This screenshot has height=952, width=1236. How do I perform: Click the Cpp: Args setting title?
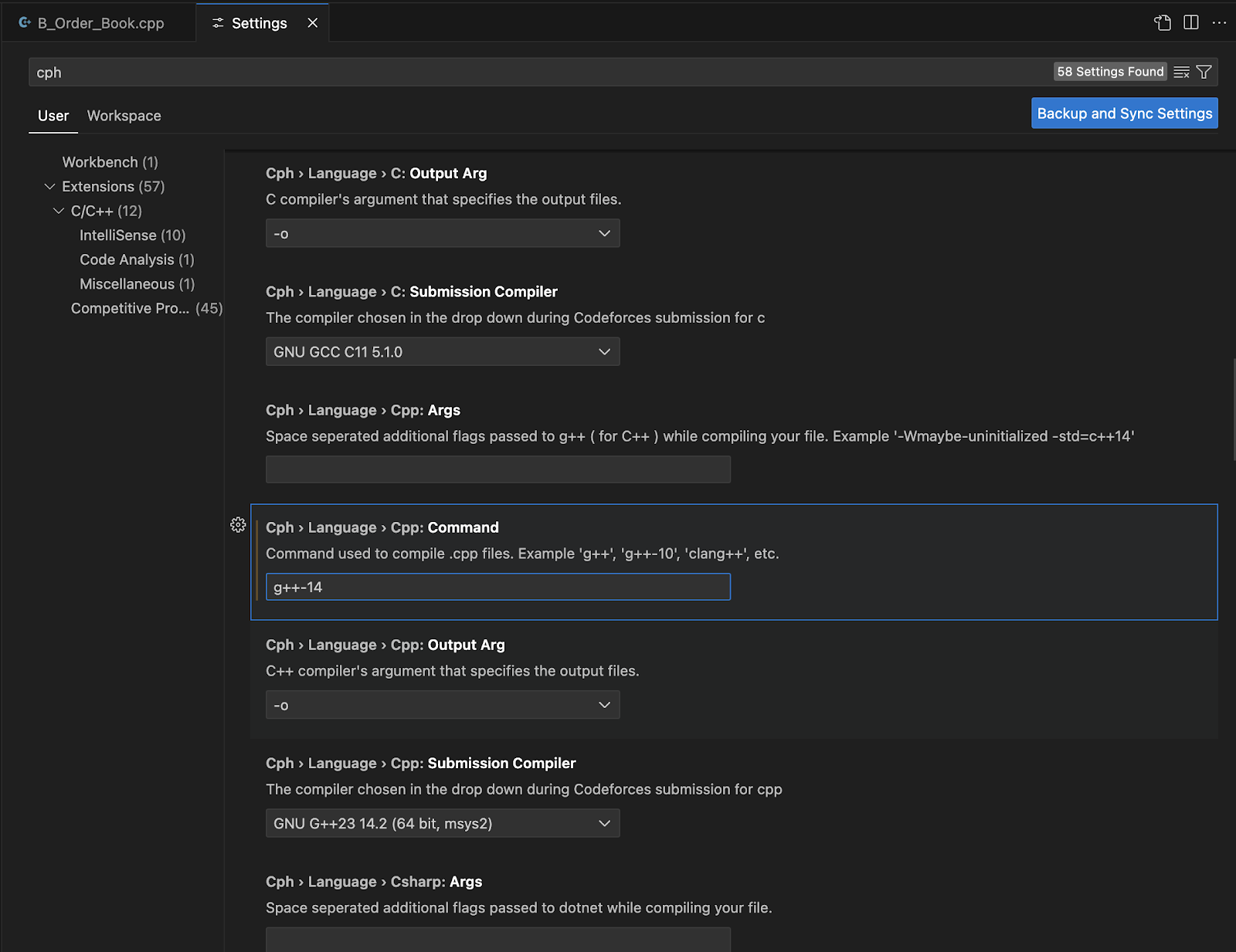[363, 410]
